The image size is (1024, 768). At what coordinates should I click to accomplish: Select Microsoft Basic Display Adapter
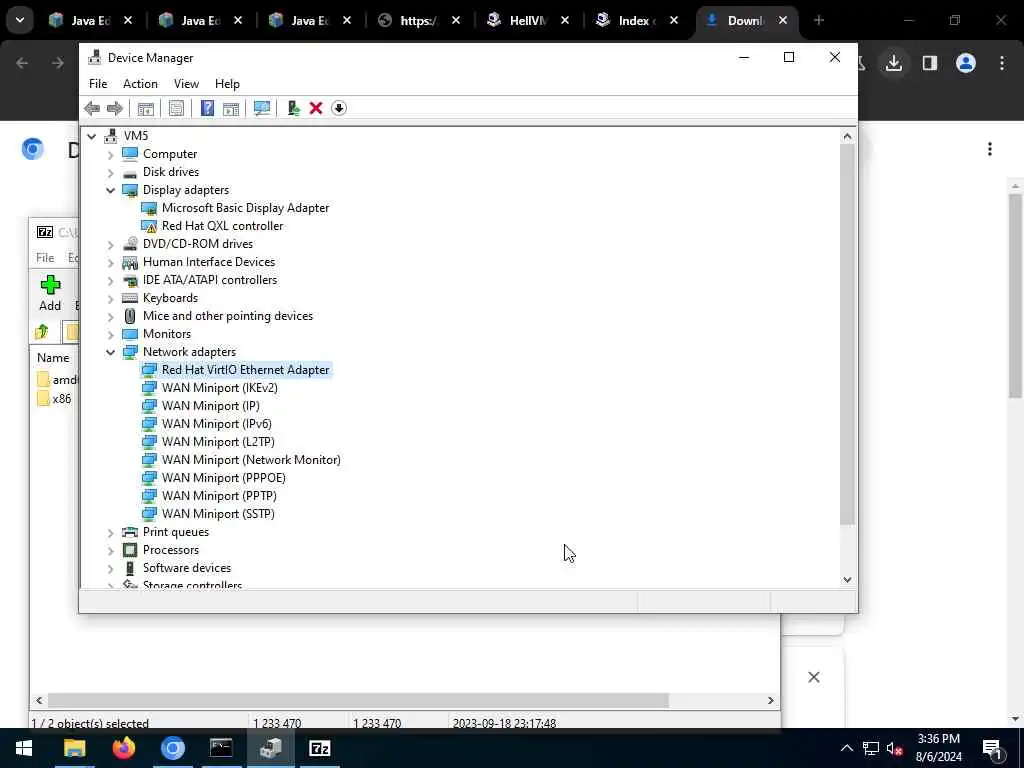[245, 208]
